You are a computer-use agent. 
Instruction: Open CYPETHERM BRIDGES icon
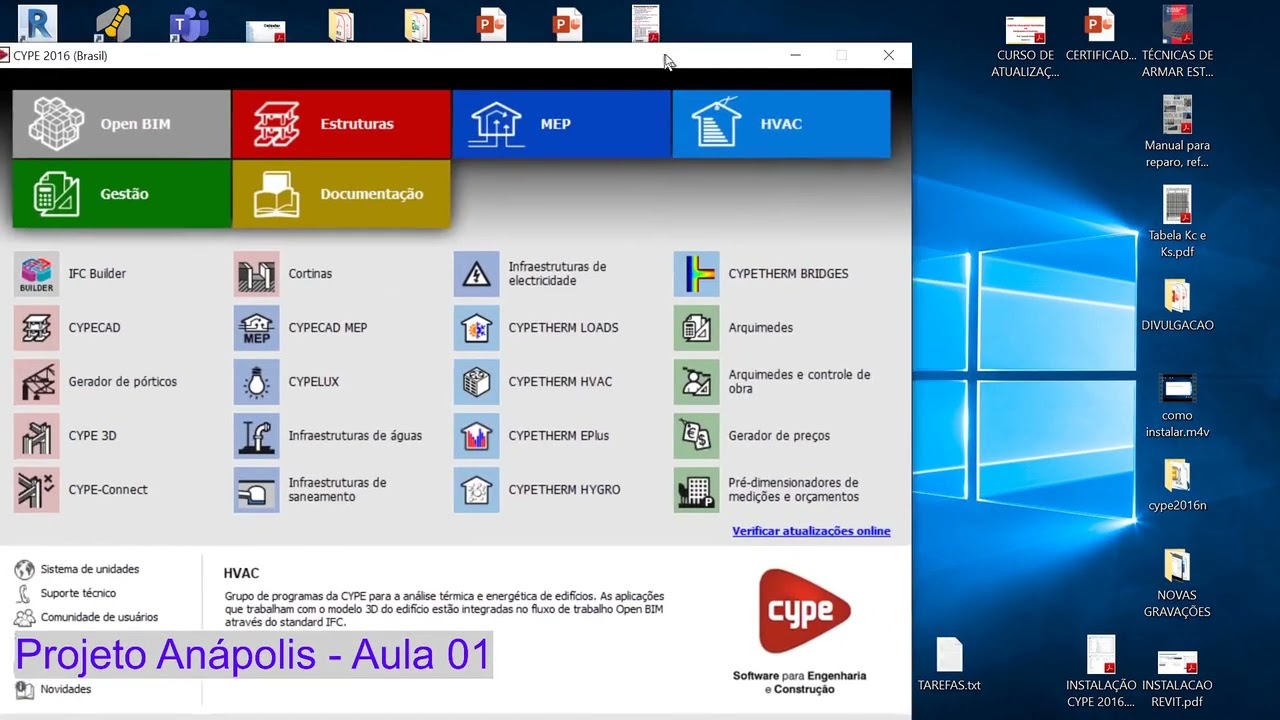(x=696, y=274)
